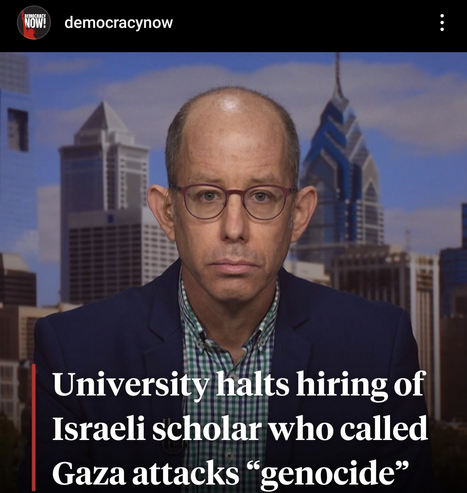Click the headline line starting with 'Gaza attacks'
467x493 pixels.
(x=230, y=473)
